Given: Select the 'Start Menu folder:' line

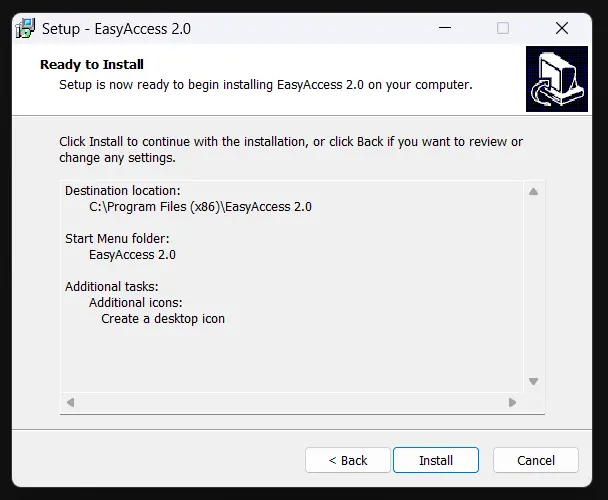Looking at the screenshot, I should click(x=117, y=239).
